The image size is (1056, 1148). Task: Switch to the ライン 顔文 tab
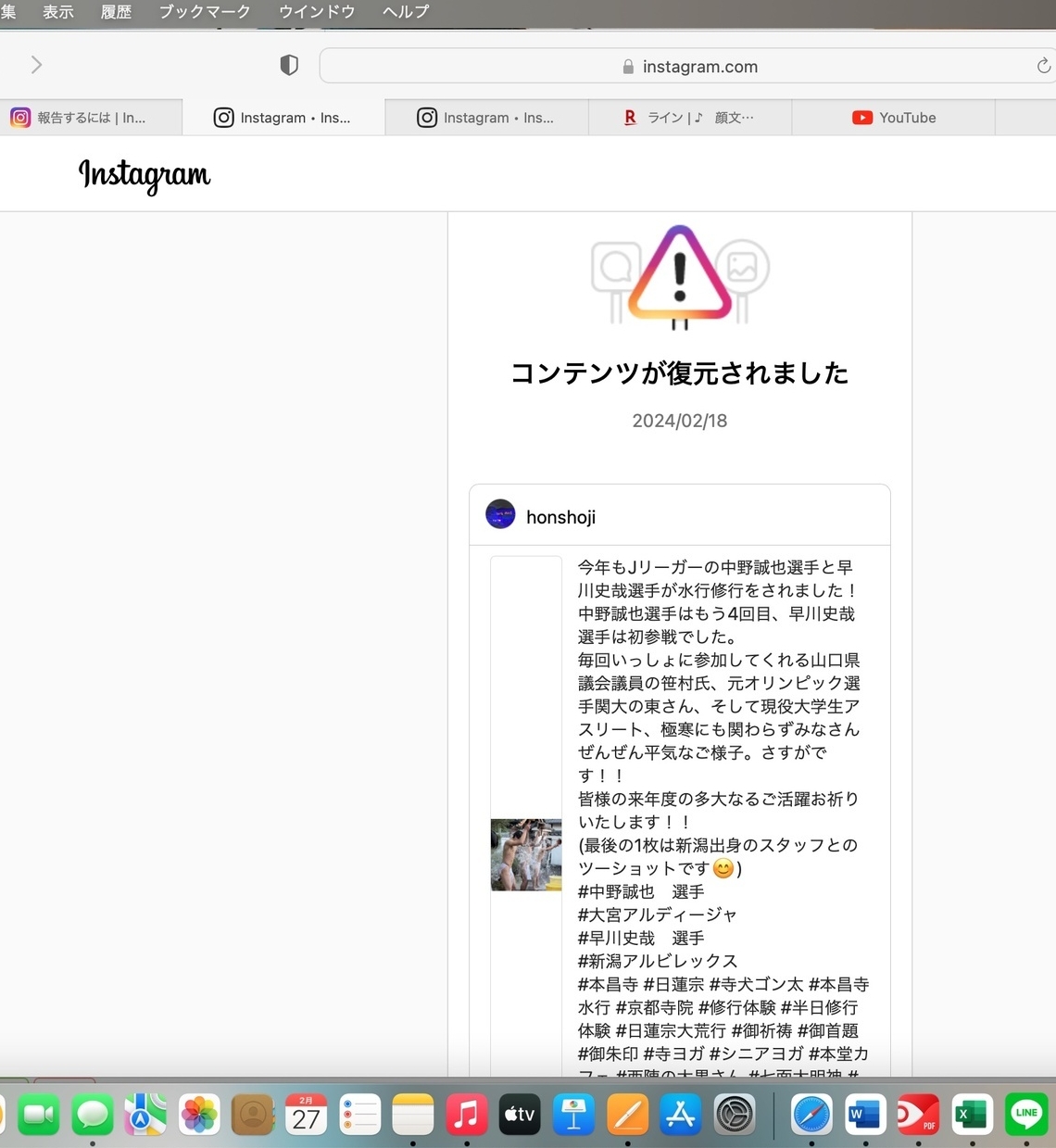(x=690, y=118)
